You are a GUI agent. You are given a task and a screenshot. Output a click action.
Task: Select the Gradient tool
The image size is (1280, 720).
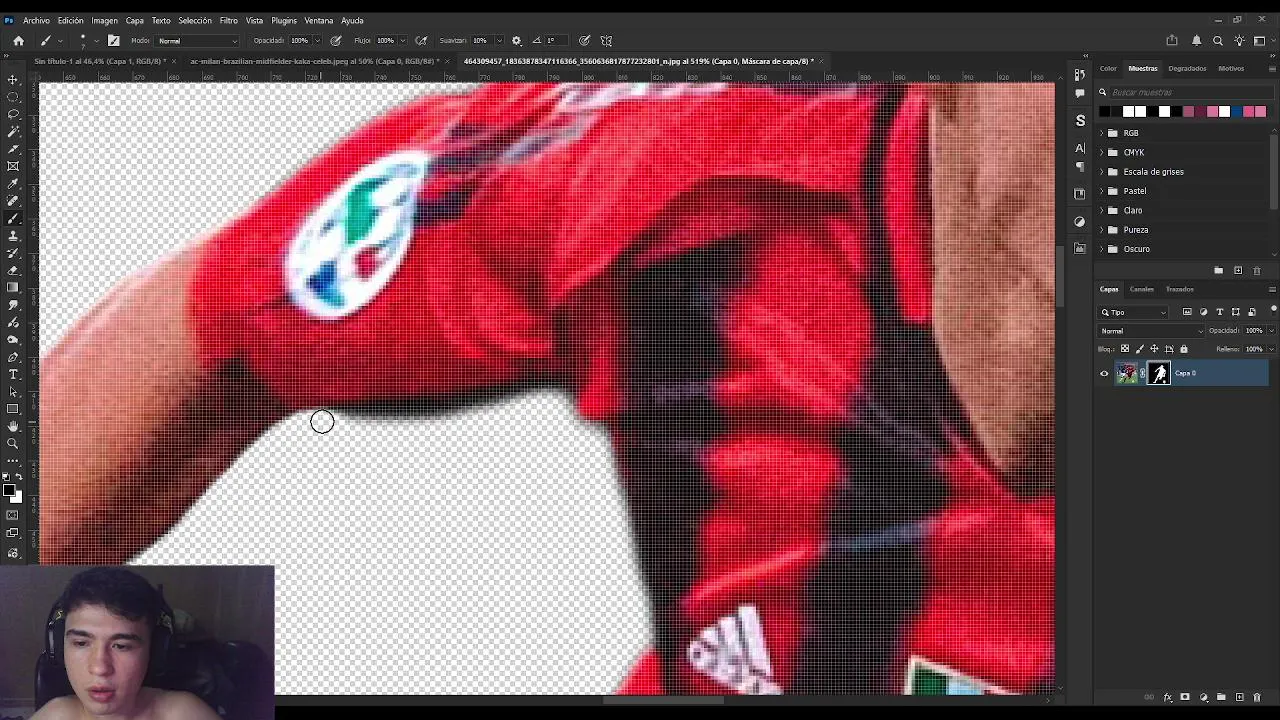pyautogui.click(x=13, y=288)
